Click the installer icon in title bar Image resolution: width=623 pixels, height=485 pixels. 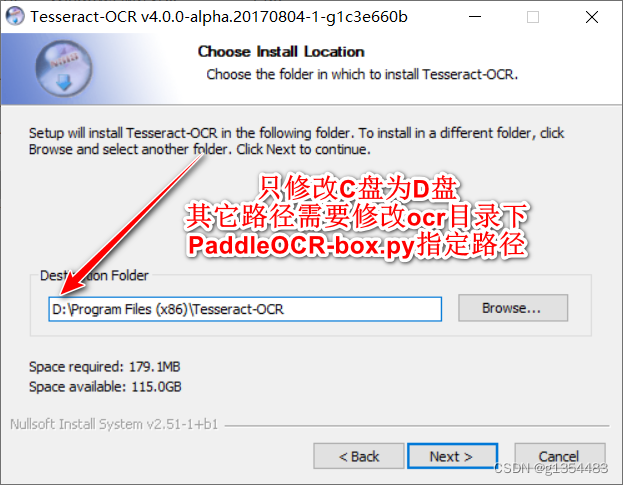point(15,16)
